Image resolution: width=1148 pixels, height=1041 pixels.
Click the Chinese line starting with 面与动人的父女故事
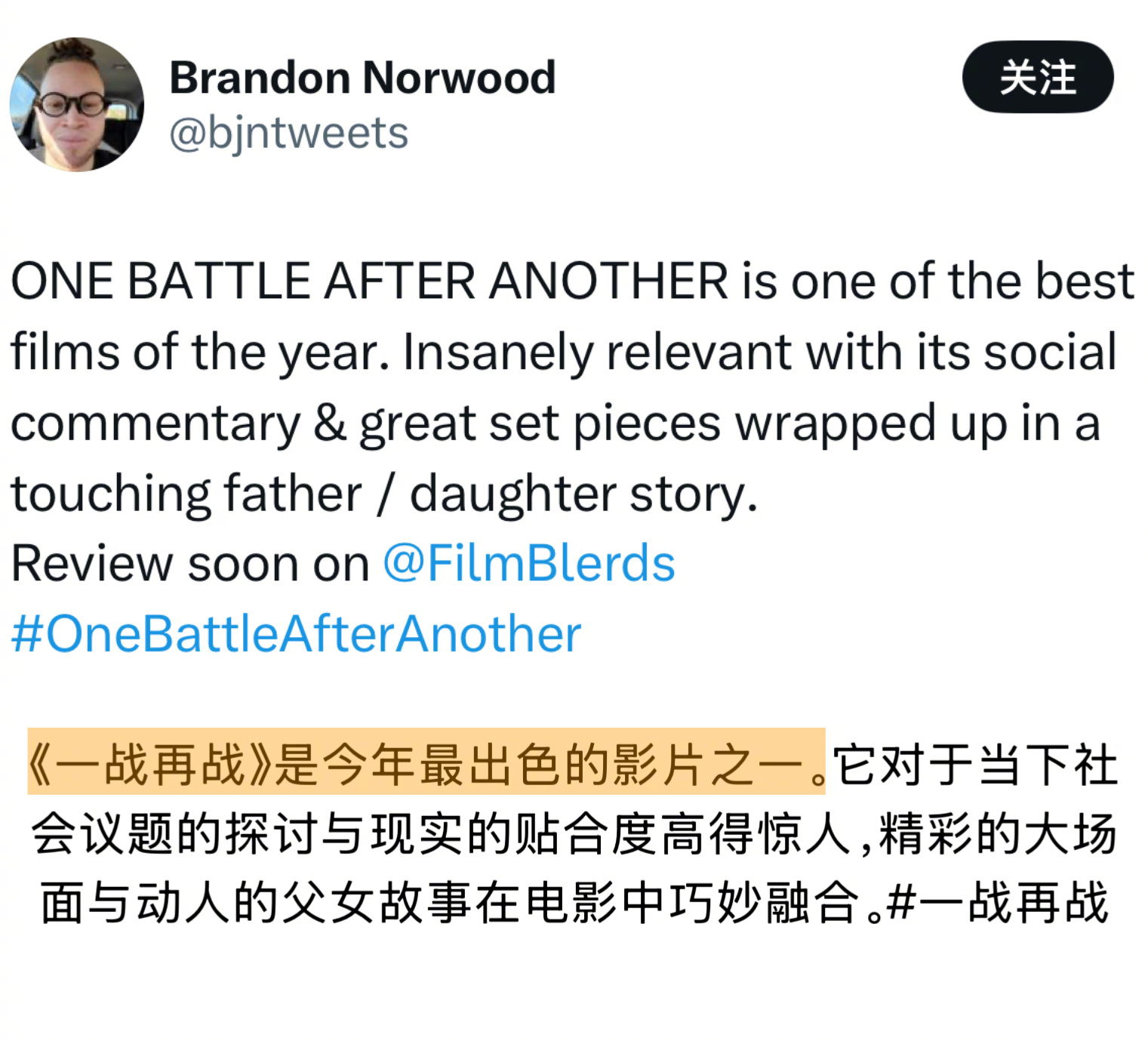(x=574, y=901)
